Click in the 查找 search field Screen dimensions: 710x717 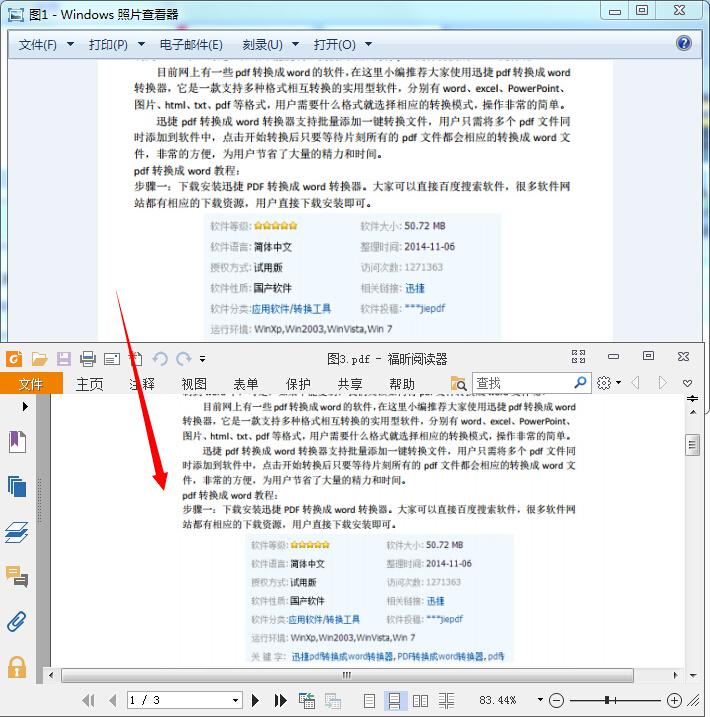pos(523,383)
